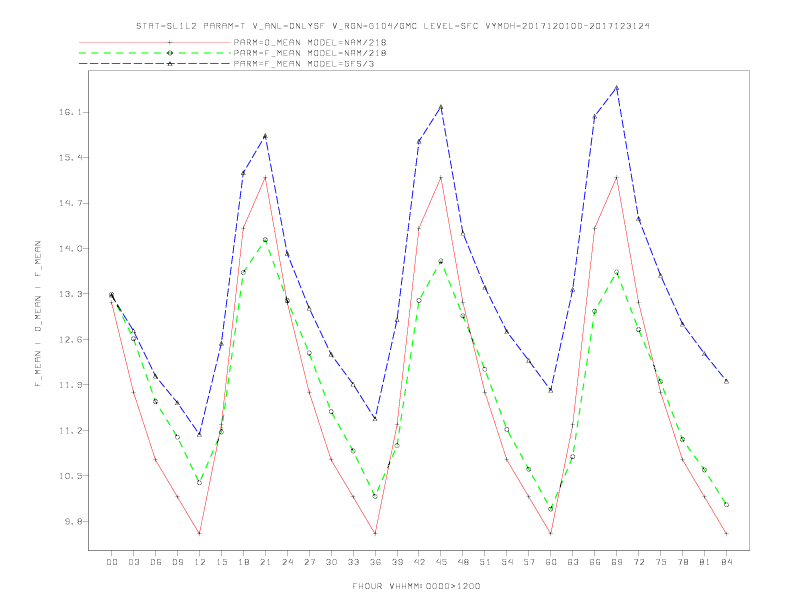Click x-axis tick label 15

pos(221,562)
